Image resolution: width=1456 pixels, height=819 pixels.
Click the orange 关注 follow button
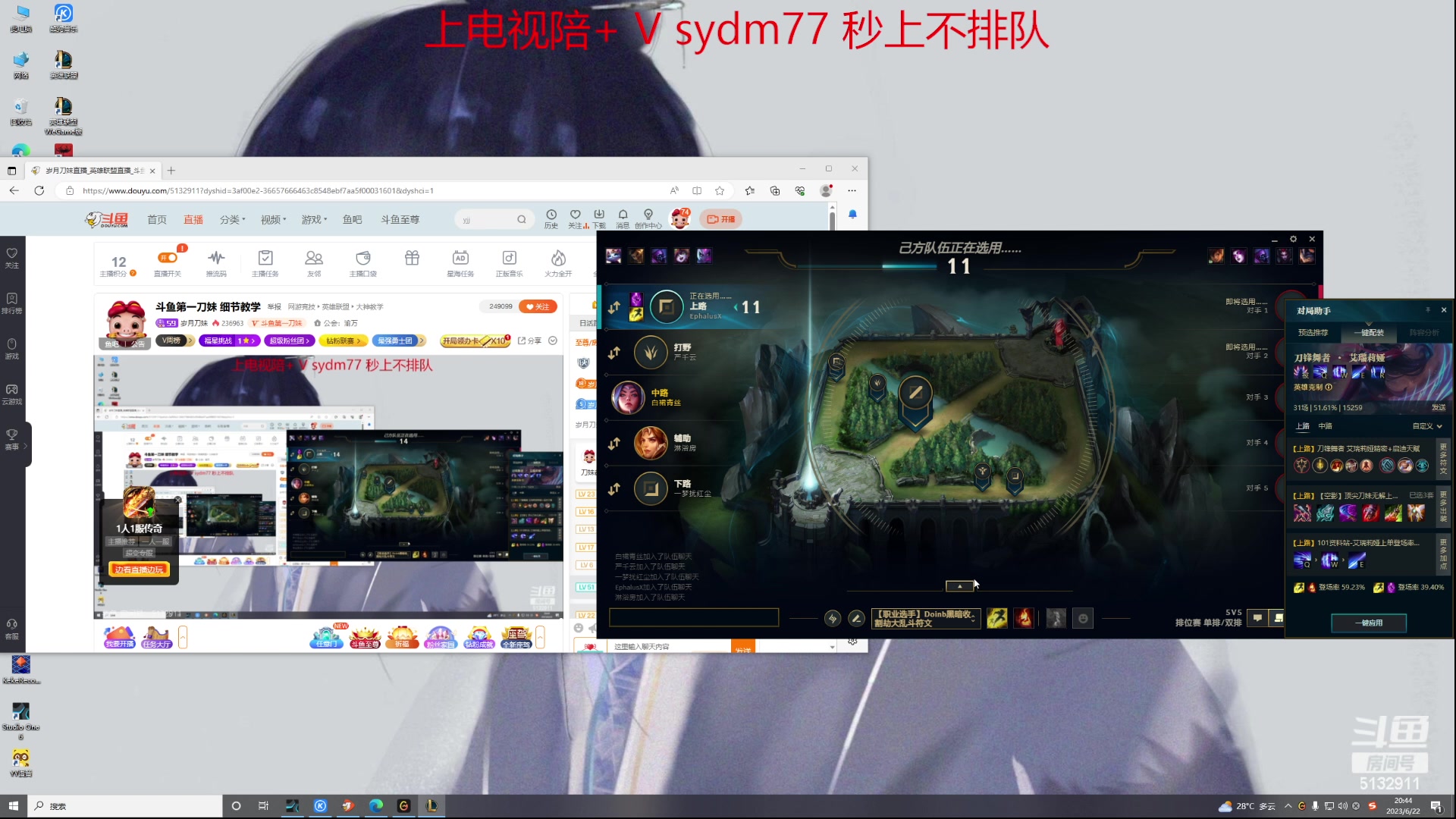tap(538, 307)
